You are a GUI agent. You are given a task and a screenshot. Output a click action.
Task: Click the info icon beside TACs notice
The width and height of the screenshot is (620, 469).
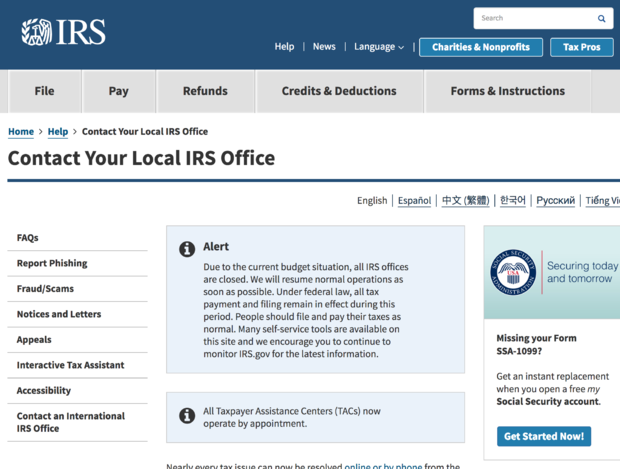[187, 415]
